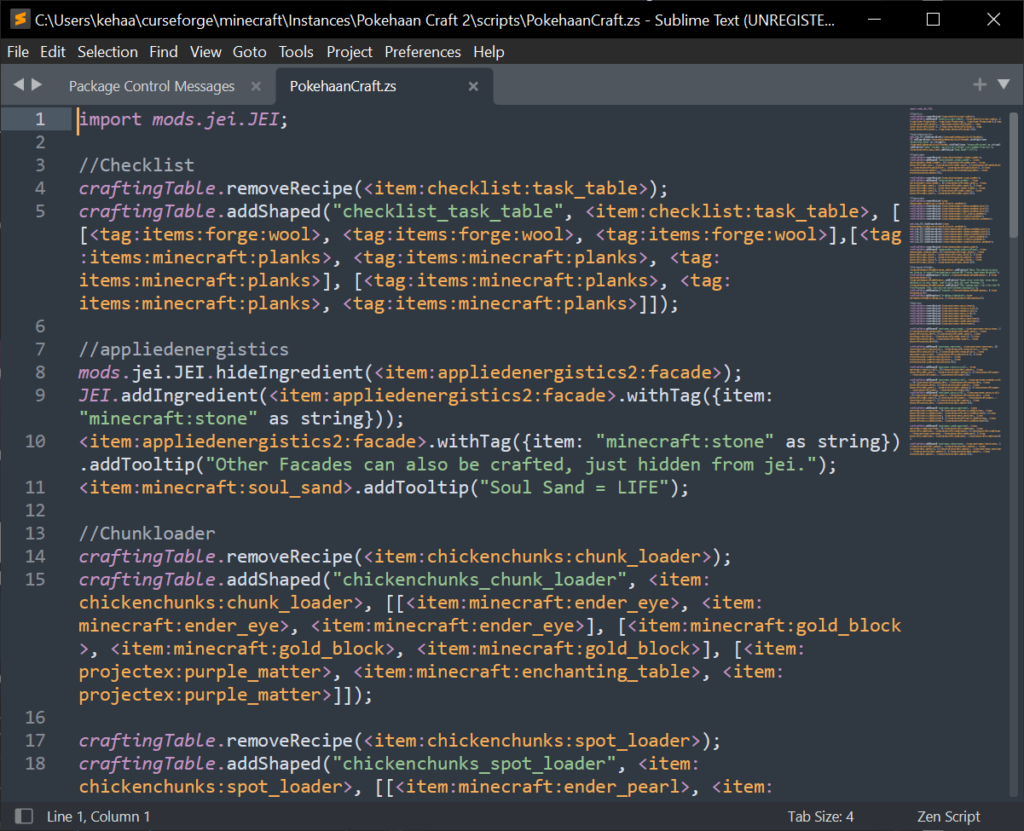Screen dimensions: 1024x831
Task: Close the Package Control Messages tab
Action: [x=256, y=86]
